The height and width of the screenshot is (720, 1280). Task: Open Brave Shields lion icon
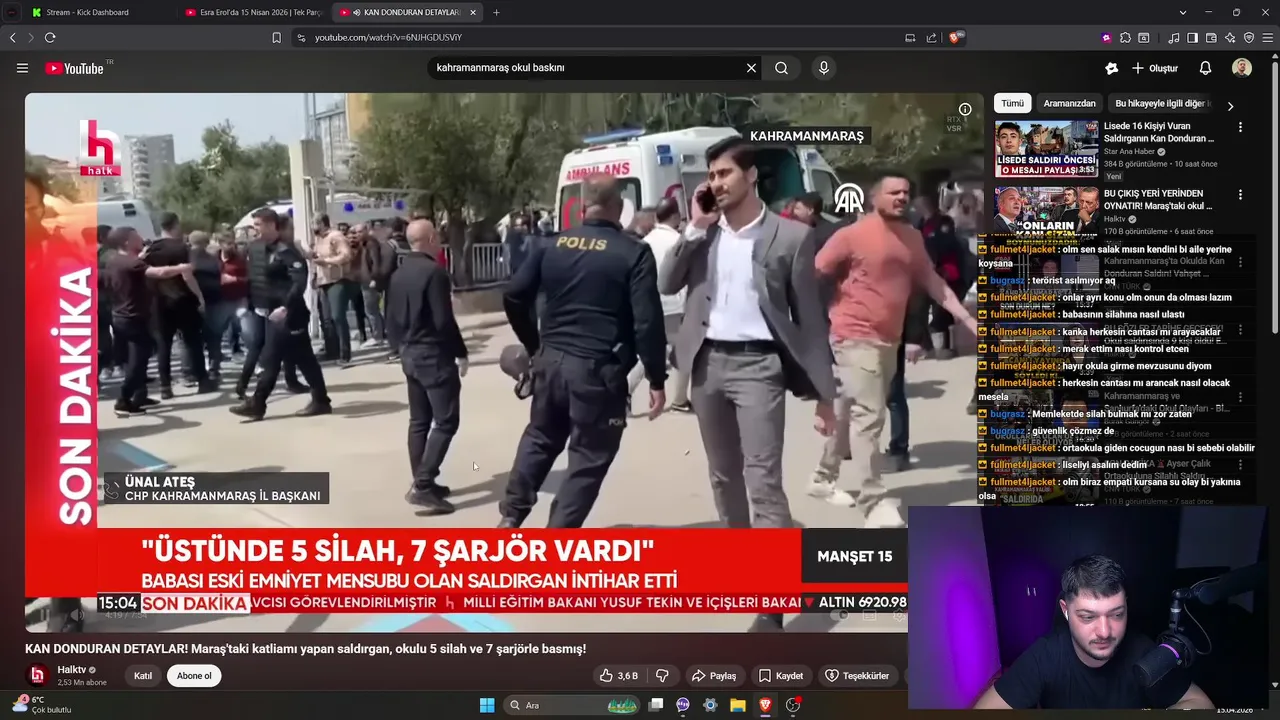(956, 37)
